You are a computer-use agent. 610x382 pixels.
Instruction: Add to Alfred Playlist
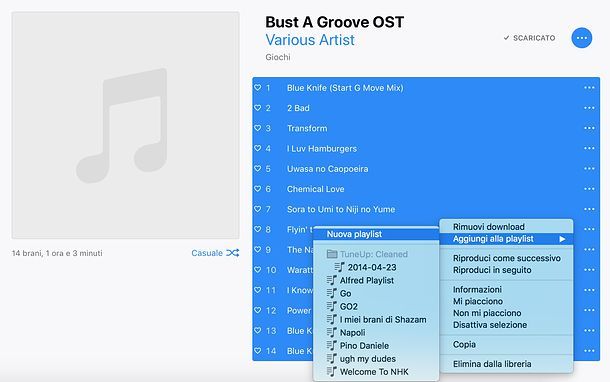(x=376, y=280)
